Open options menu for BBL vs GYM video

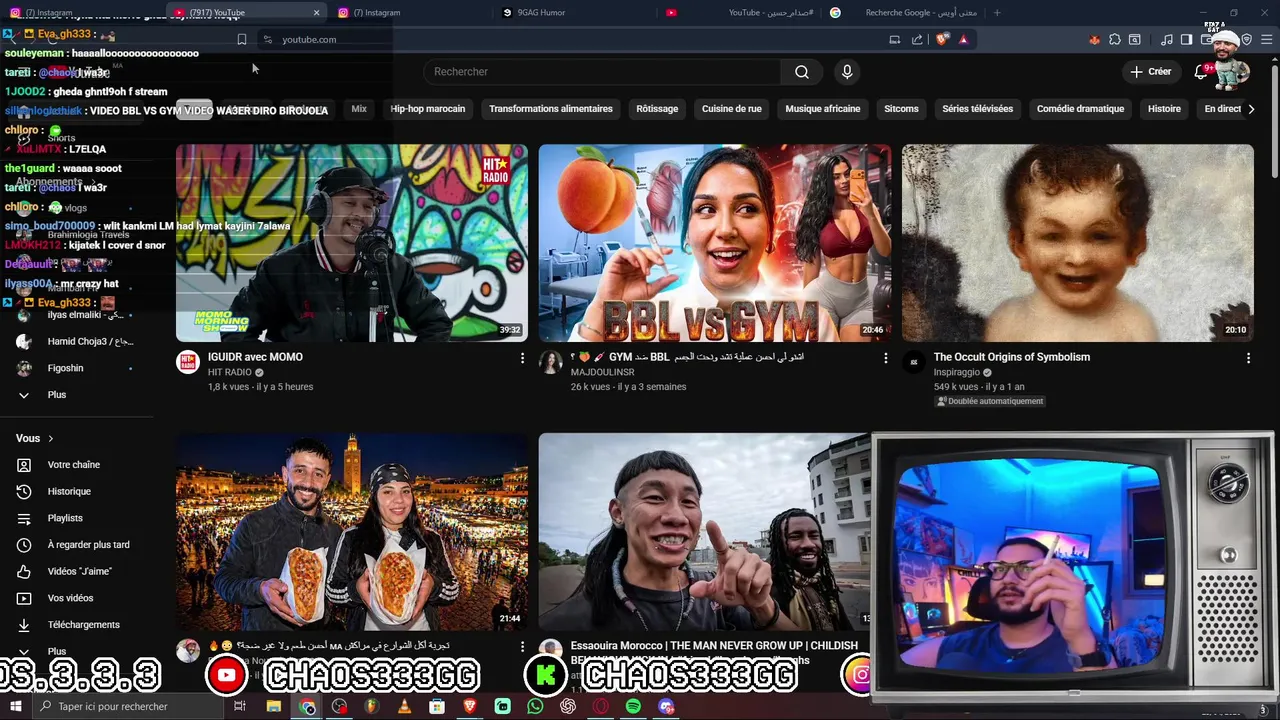(885, 358)
